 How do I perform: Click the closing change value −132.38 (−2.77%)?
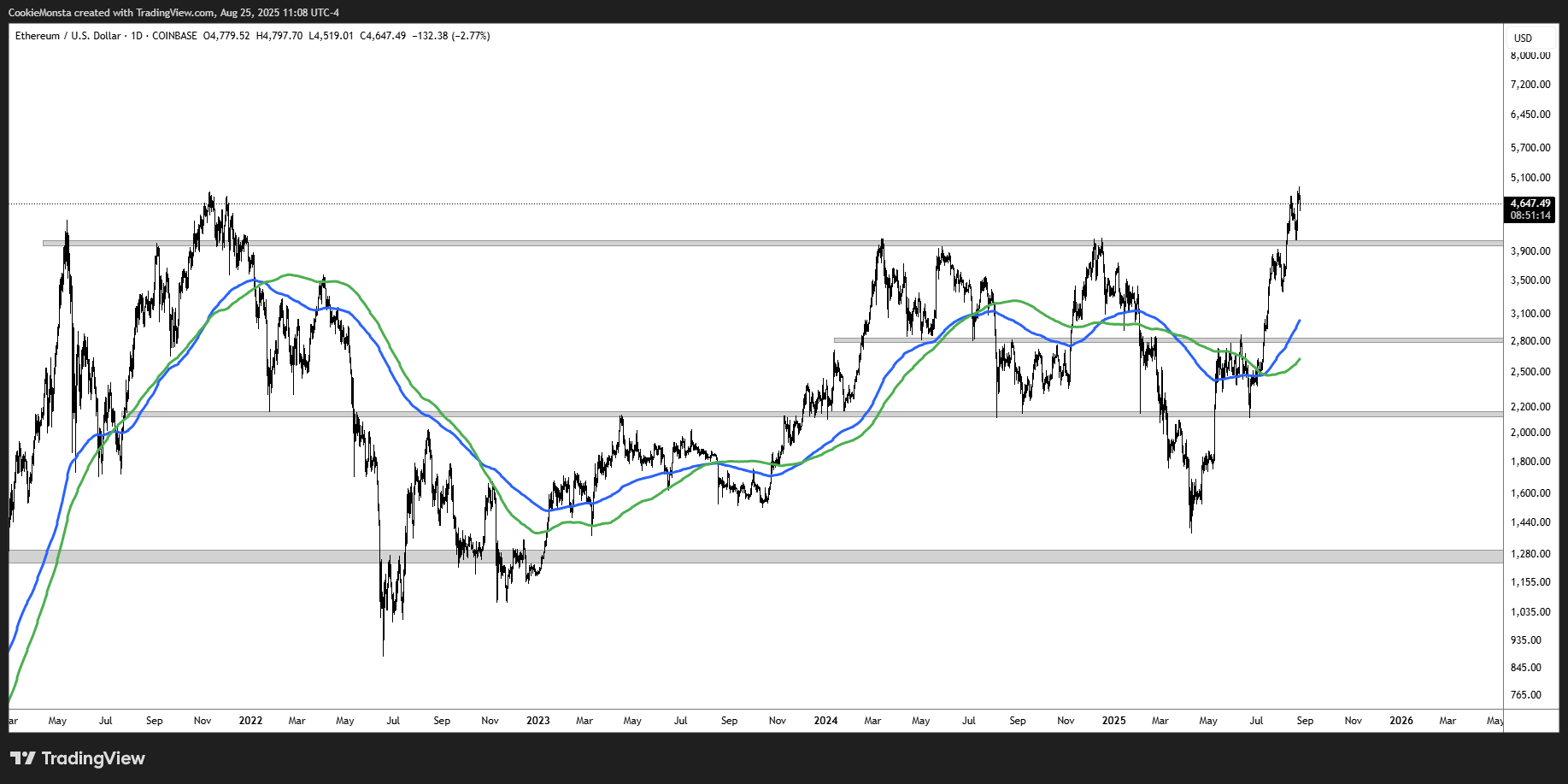click(451, 36)
